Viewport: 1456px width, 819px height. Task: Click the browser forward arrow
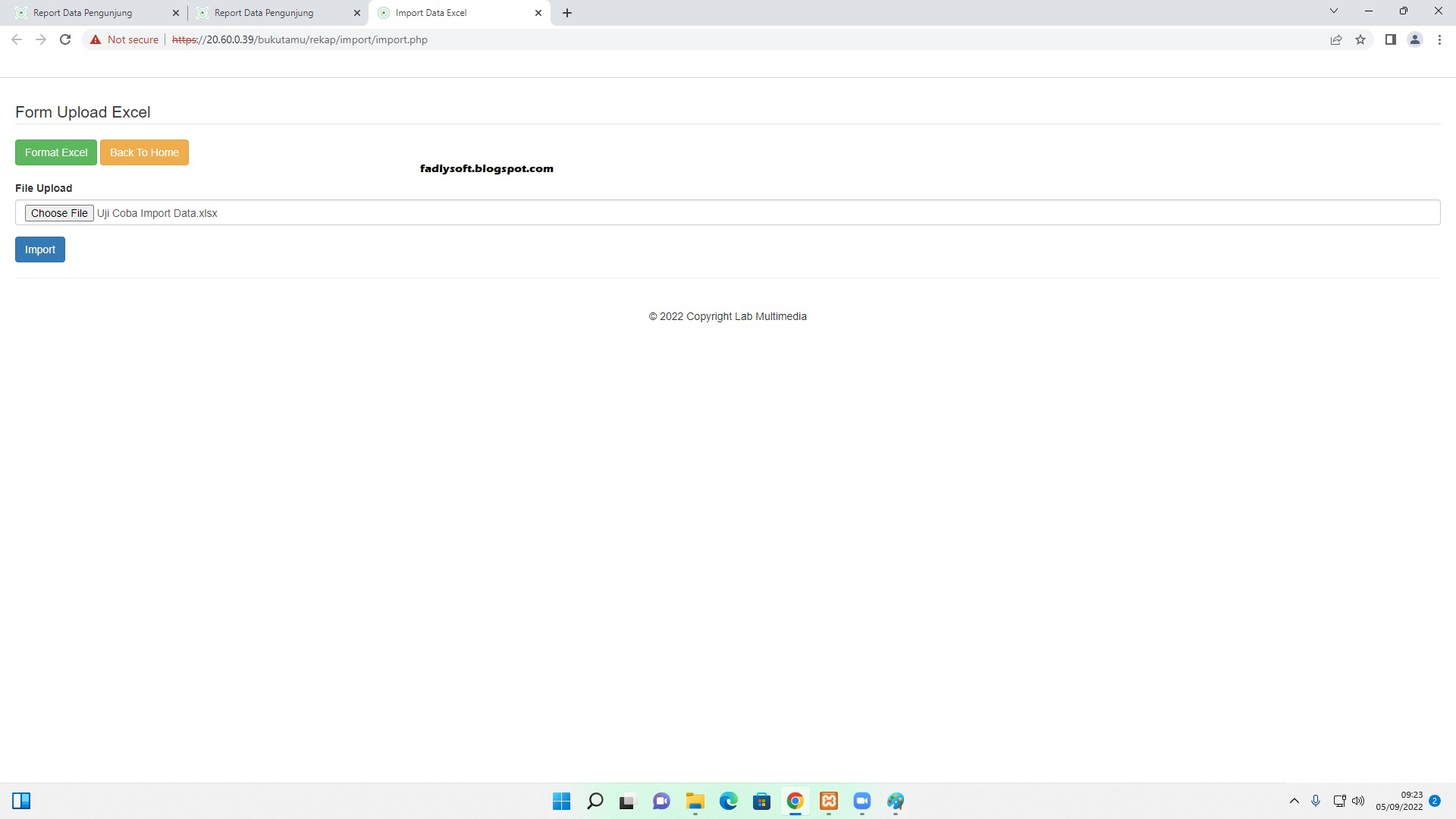pos(41,39)
